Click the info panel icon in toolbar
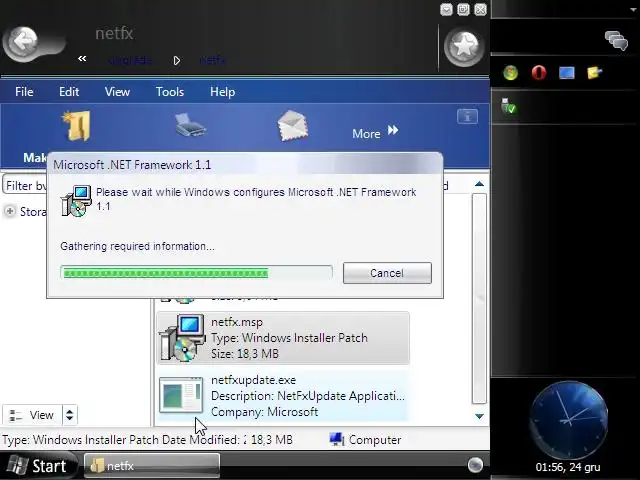 [467, 117]
